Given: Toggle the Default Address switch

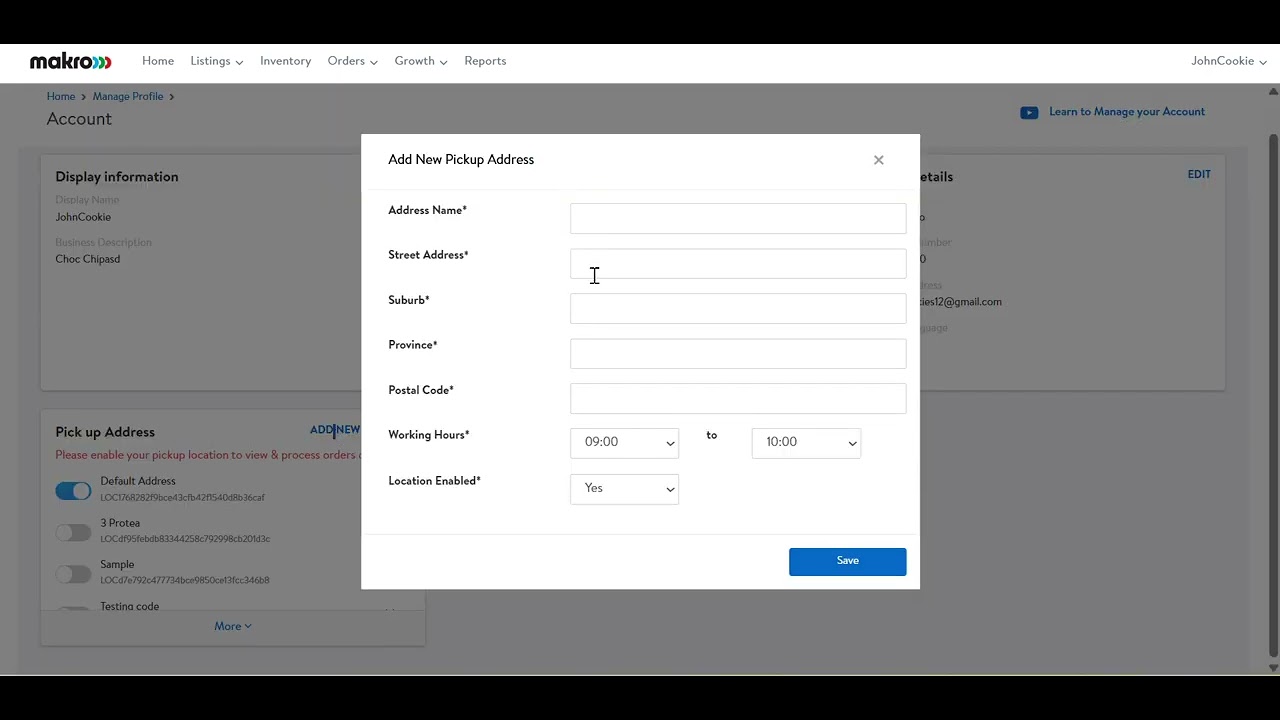Looking at the screenshot, I should [x=73, y=490].
